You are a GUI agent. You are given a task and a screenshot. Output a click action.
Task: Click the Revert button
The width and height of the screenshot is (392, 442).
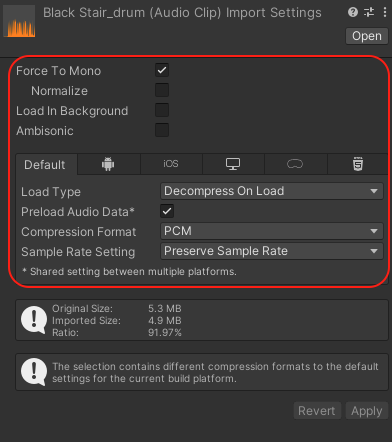317,411
